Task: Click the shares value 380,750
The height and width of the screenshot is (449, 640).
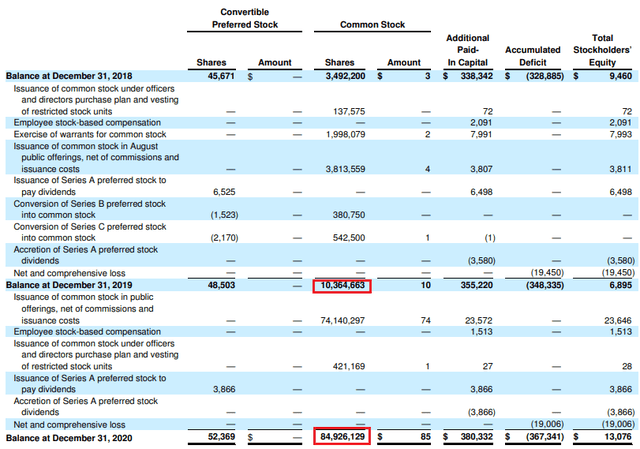Action: 349,215
